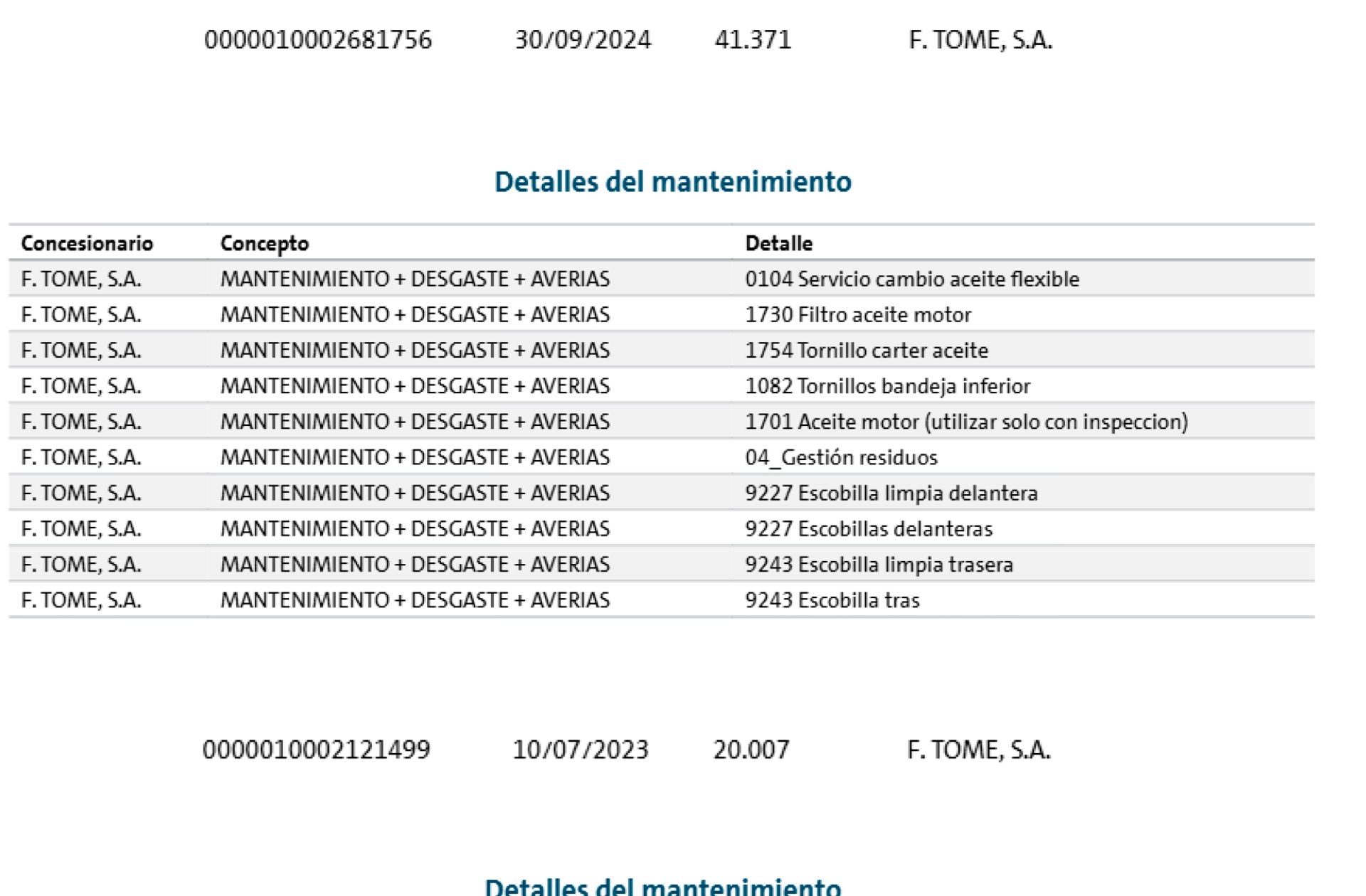
Task: Click the Concepto column header
Action: click(265, 243)
